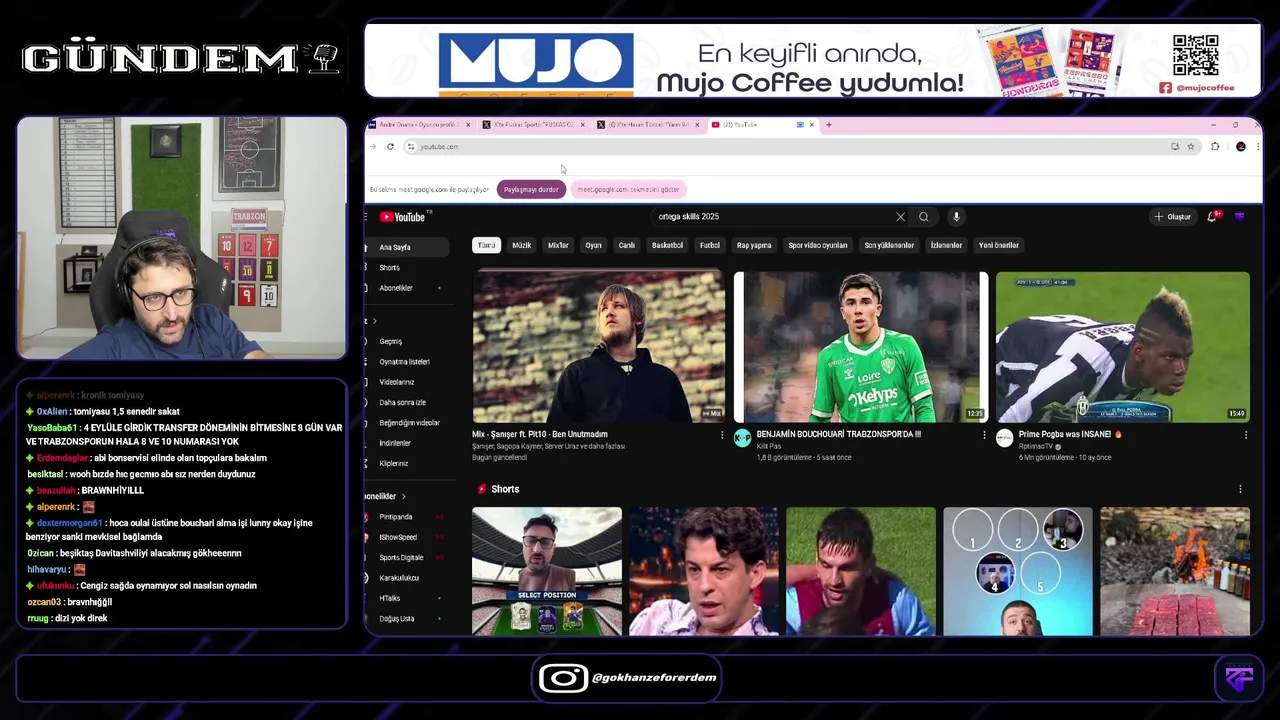Select the Rap yapma filter chip
Image resolution: width=1280 pixels, height=720 pixels.
tap(754, 245)
